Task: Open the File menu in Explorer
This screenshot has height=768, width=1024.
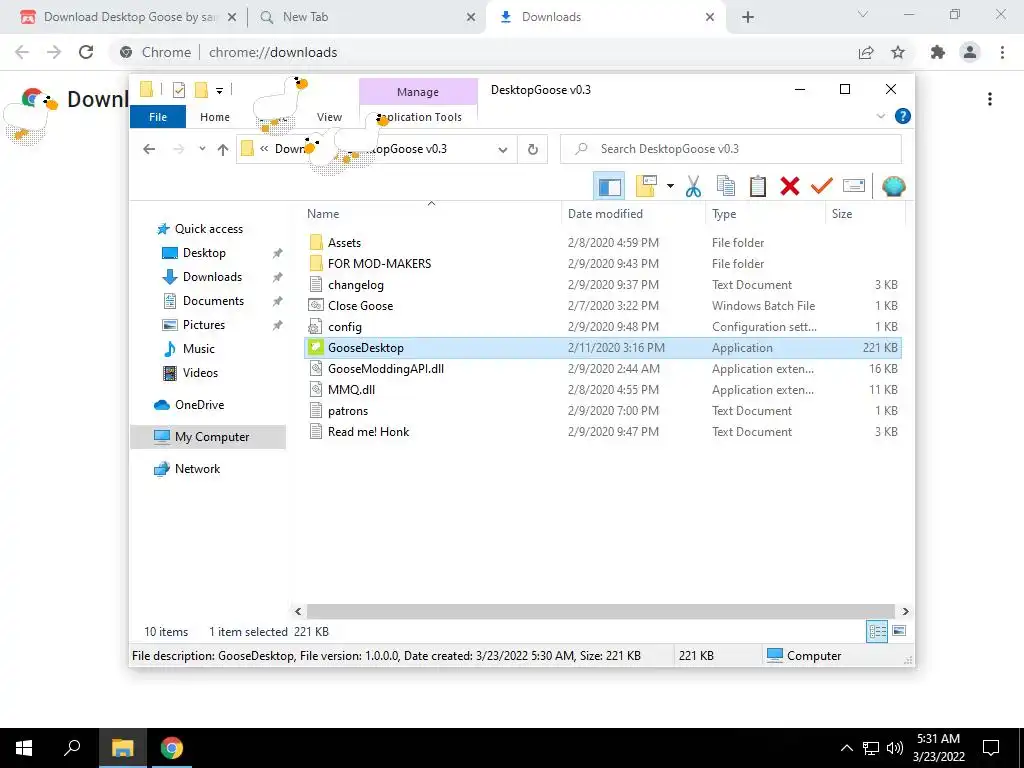Action: tap(158, 117)
